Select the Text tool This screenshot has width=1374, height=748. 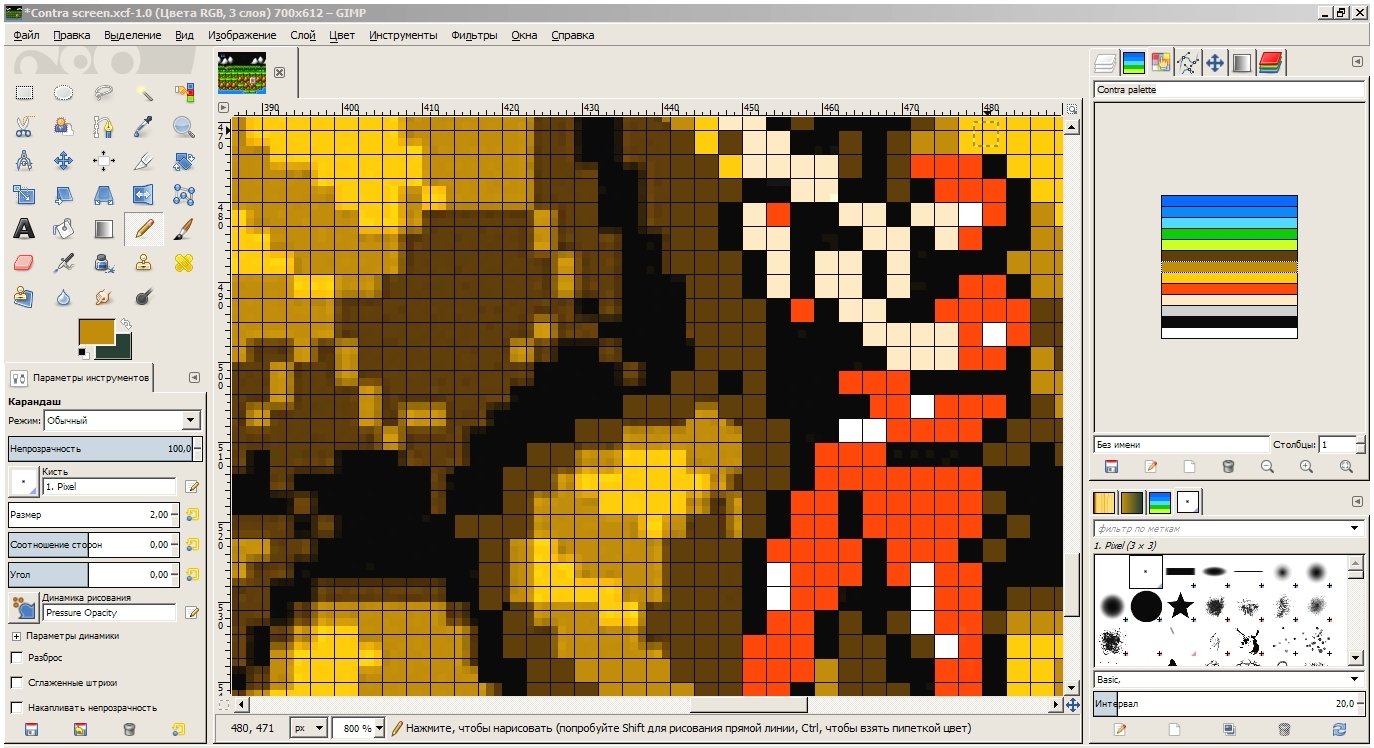click(x=24, y=229)
